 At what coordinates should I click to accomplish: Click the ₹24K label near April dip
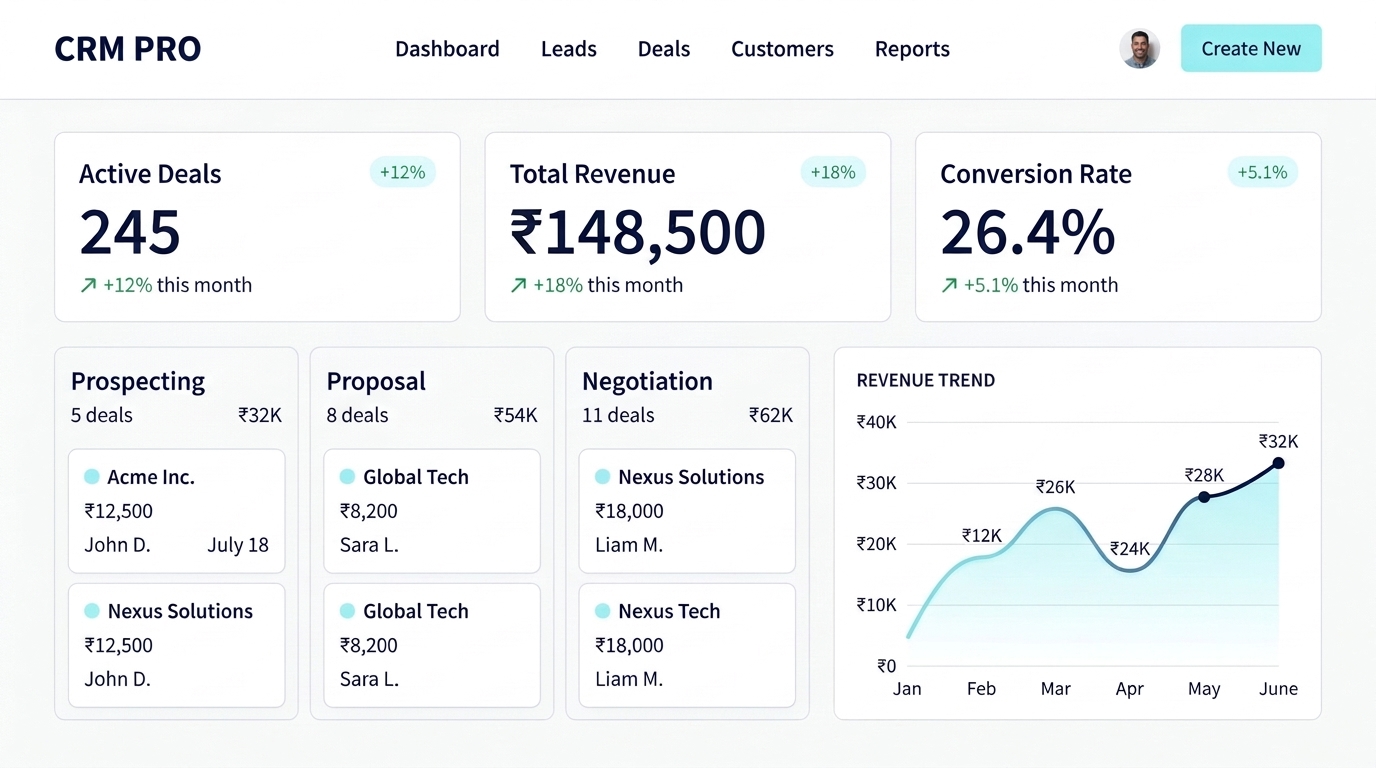coord(1130,549)
